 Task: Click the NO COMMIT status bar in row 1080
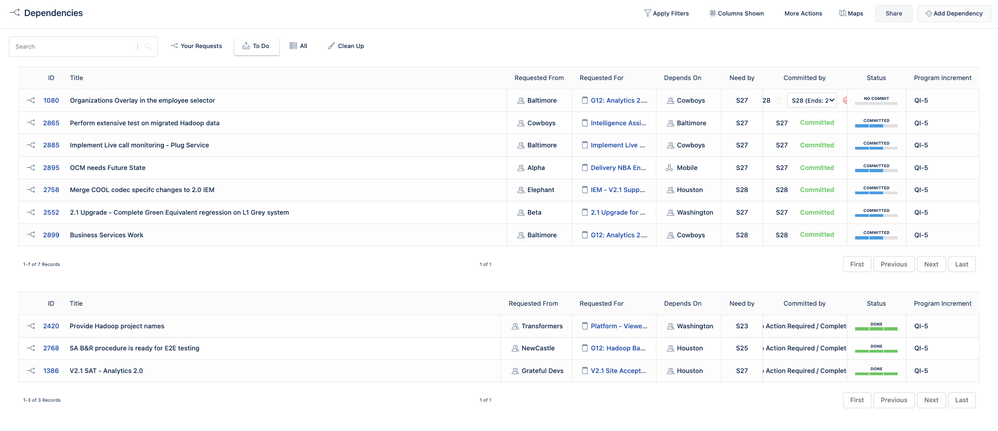click(x=876, y=101)
